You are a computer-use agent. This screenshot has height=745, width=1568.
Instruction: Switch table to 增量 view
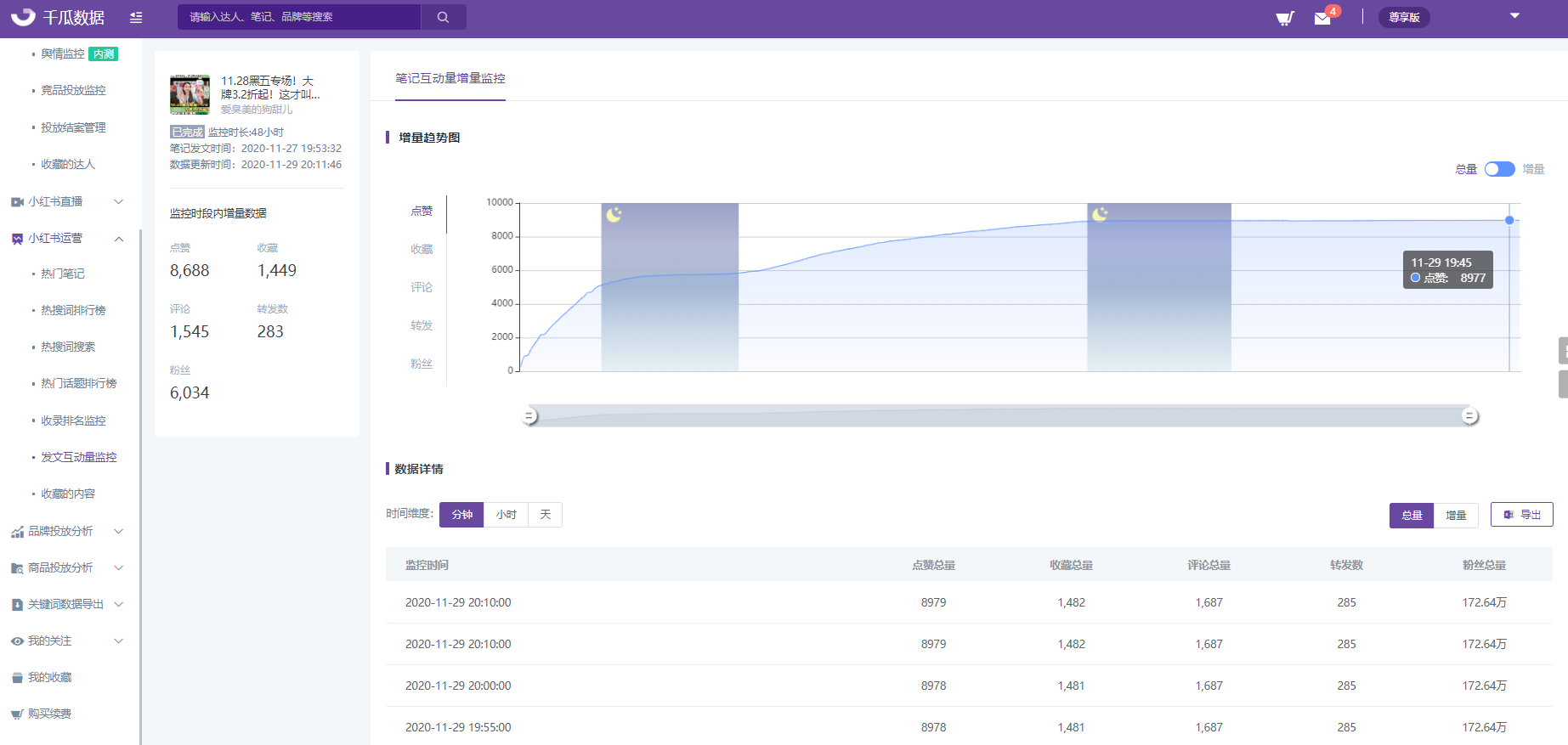[x=1456, y=516]
